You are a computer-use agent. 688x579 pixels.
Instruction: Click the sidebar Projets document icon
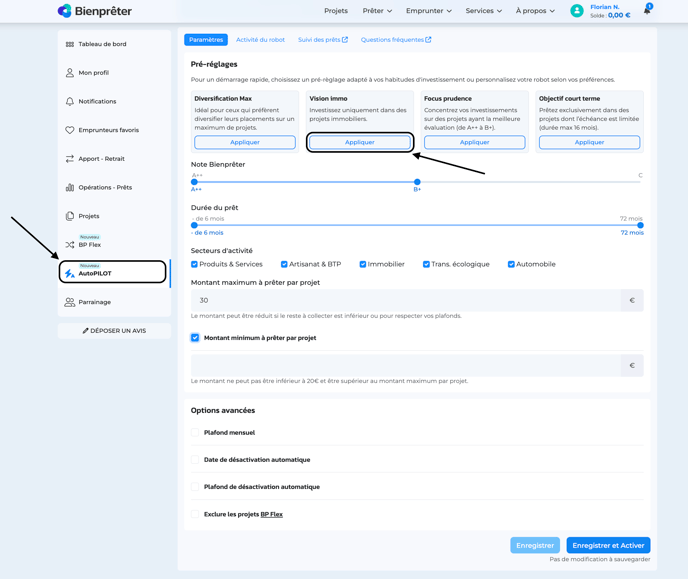coord(70,216)
